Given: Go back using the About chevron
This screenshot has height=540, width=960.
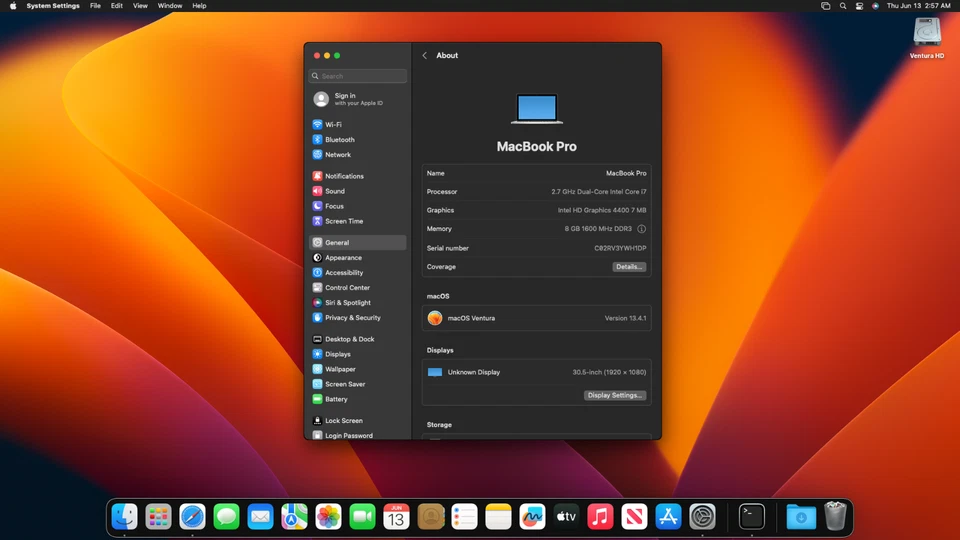Looking at the screenshot, I should tap(425, 55).
